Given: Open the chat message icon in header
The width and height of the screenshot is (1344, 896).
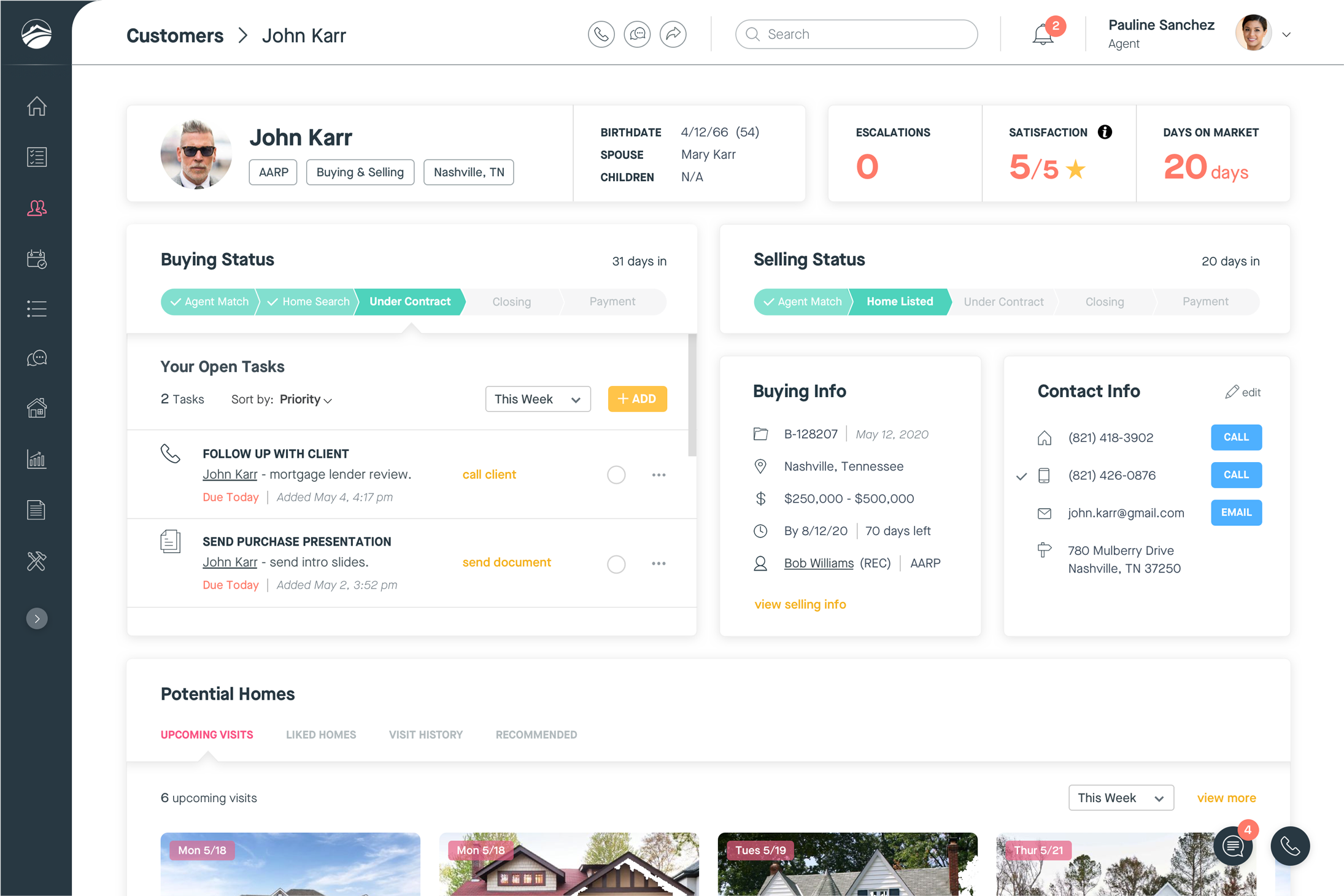Looking at the screenshot, I should (x=637, y=34).
